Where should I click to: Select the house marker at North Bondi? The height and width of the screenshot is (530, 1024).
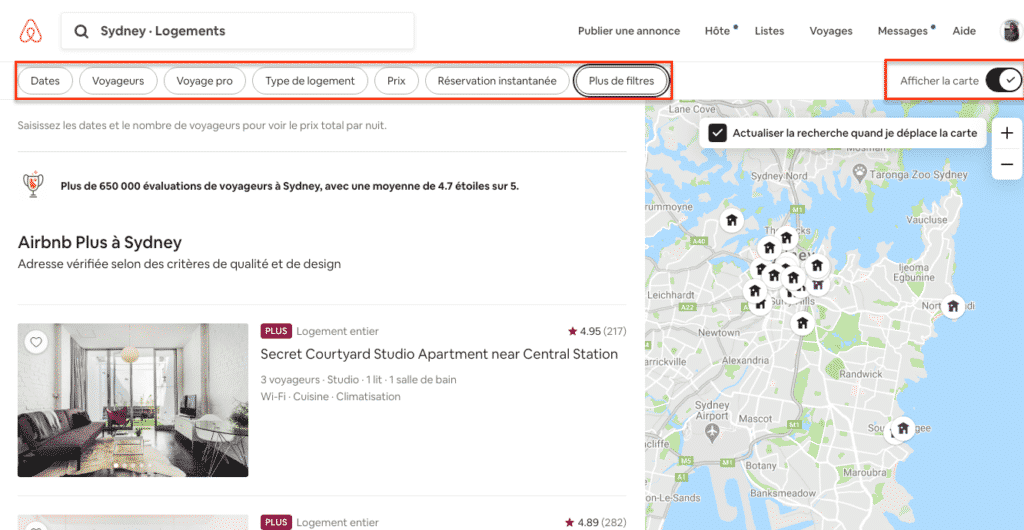(953, 305)
